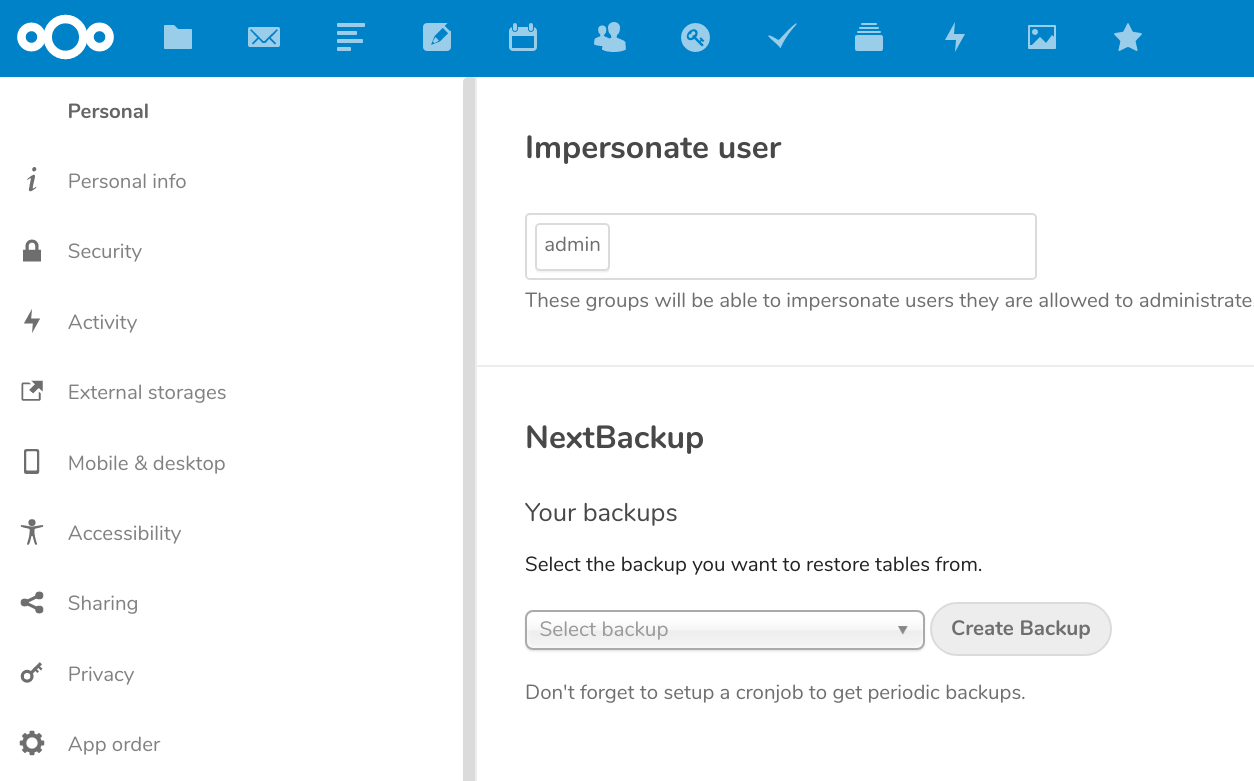Open the star app icon

[1128, 38]
